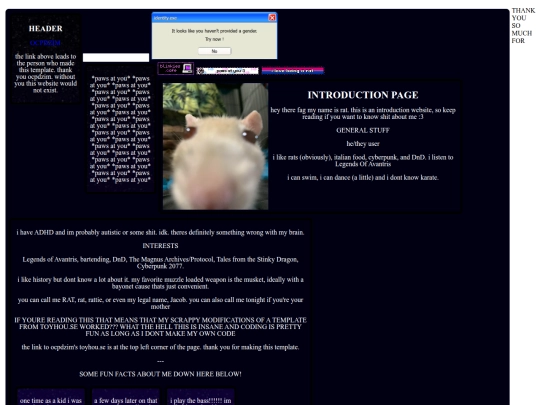Screen dimensions: 540x405
Task: Click 'the link above leads to' sidebar note
Action: click(x=45, y=73)
